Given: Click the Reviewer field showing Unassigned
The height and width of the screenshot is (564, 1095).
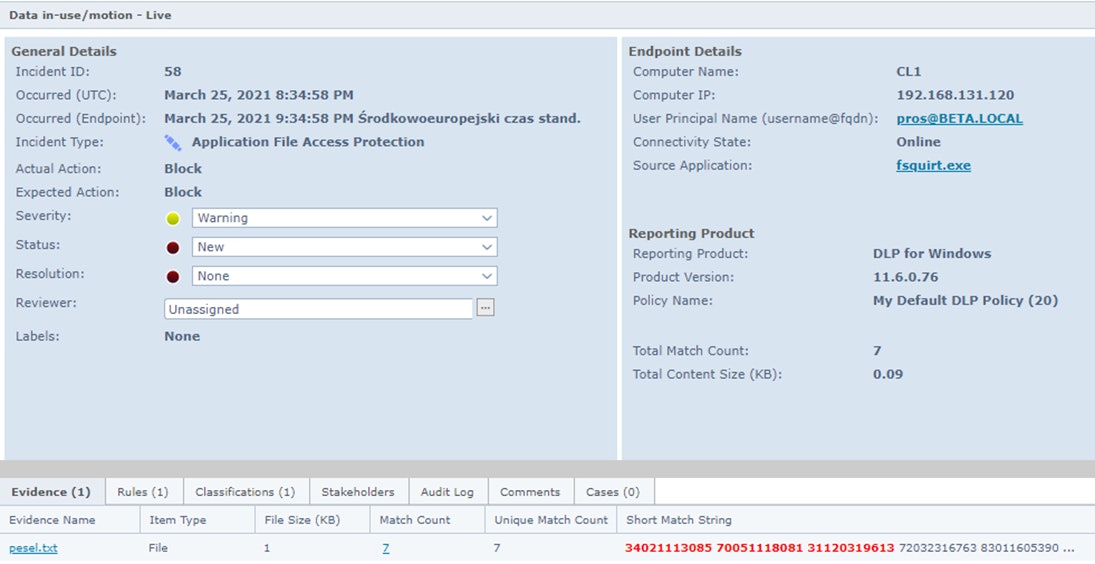Looking at the screenshot, I should 318,310.
